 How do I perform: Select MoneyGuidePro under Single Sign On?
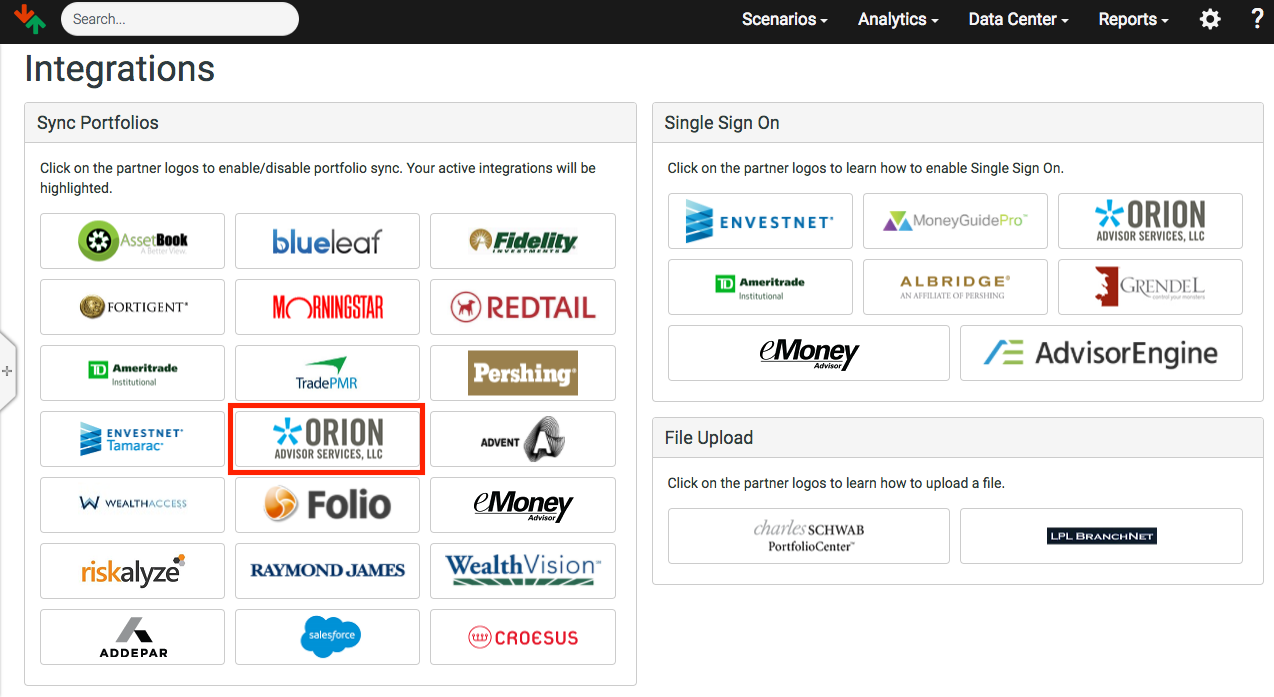tap(954, 221)
